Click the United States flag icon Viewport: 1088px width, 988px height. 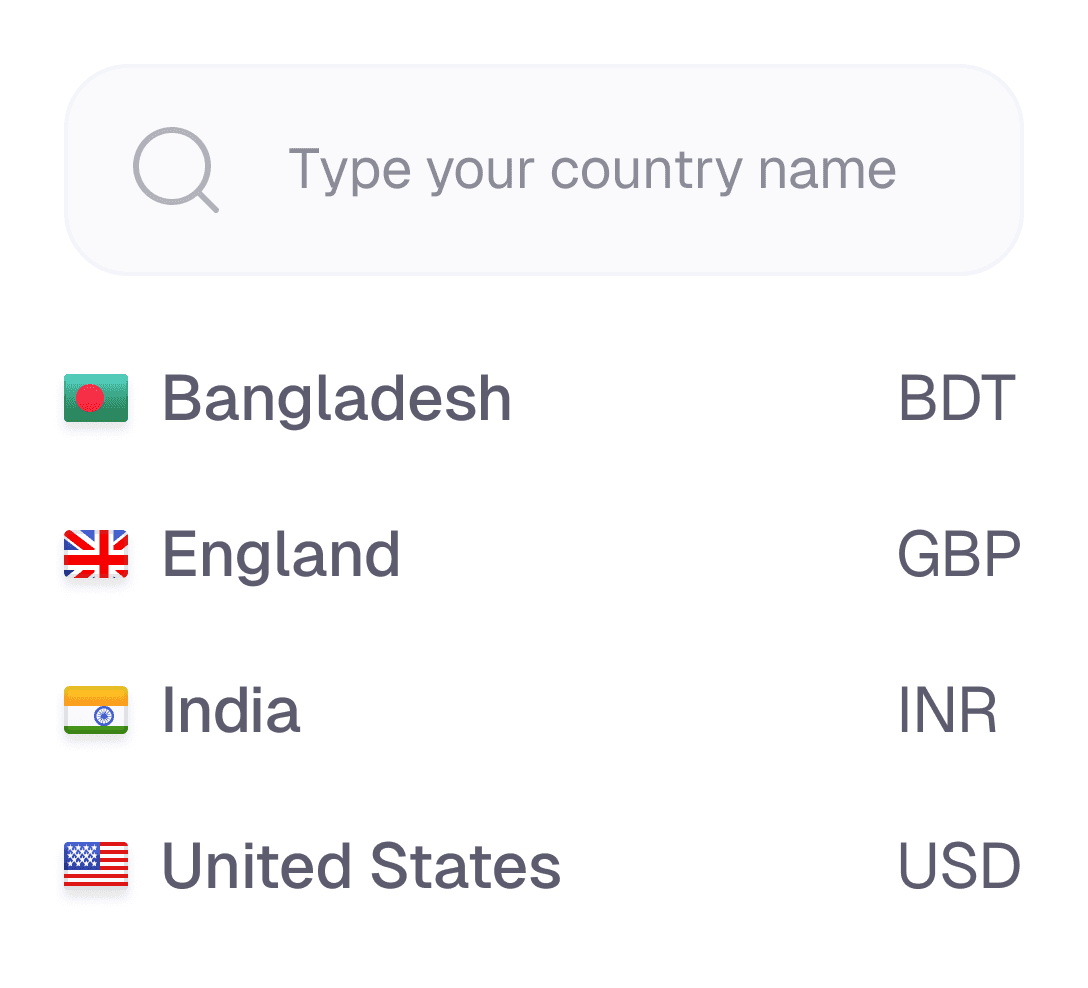96,865
